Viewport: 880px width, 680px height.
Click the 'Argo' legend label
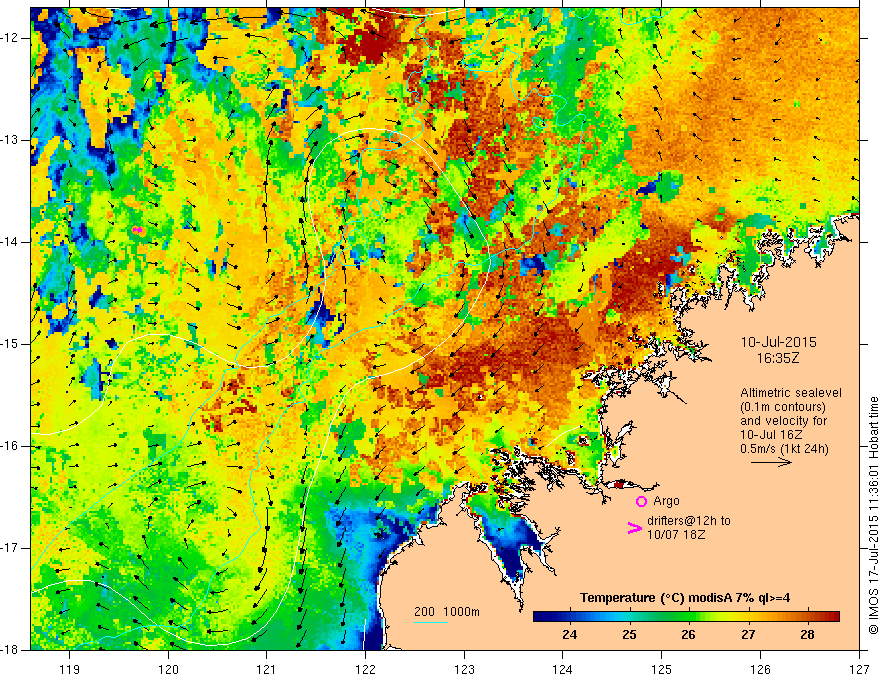pos(666,501)
